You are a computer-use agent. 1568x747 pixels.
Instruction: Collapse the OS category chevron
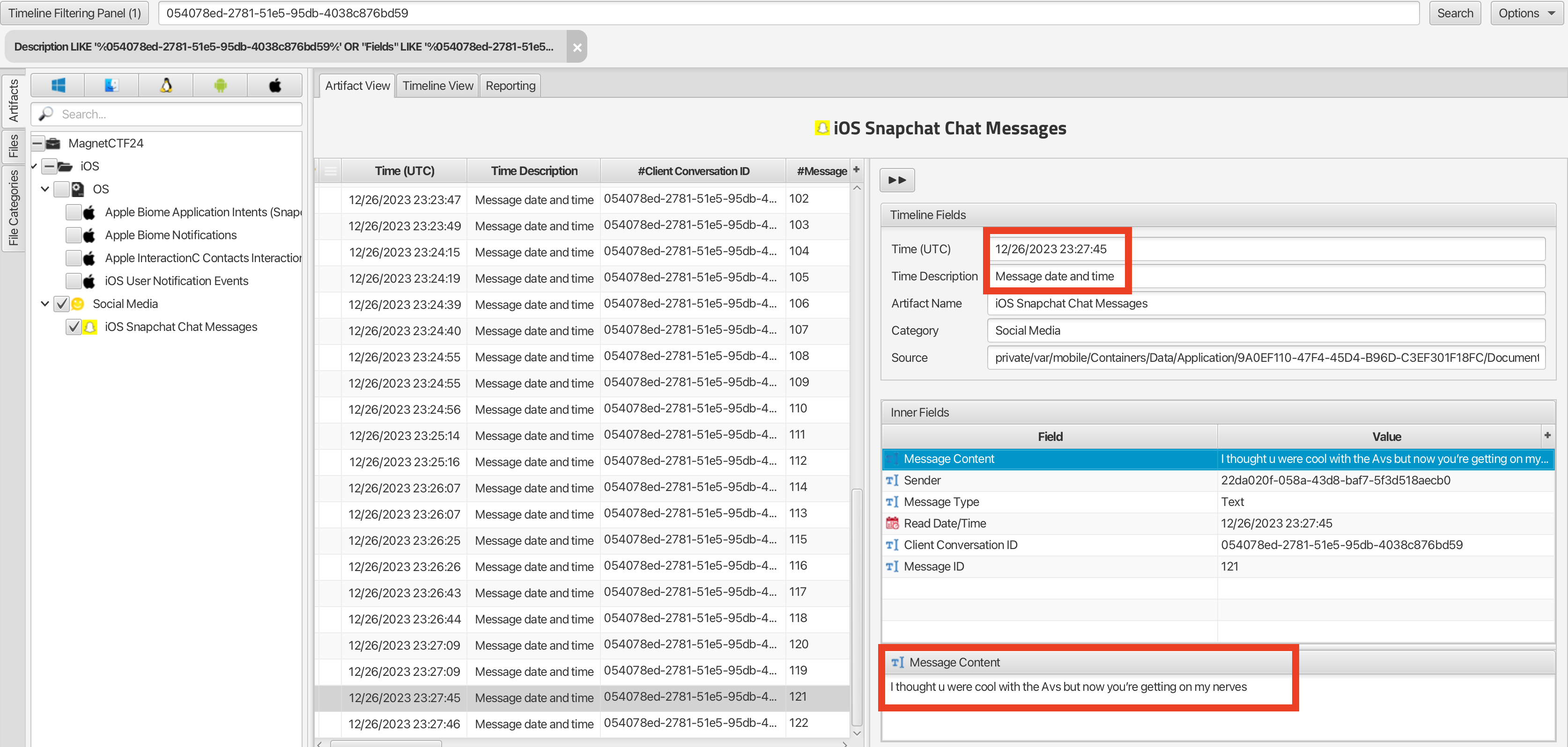(45, 189)
